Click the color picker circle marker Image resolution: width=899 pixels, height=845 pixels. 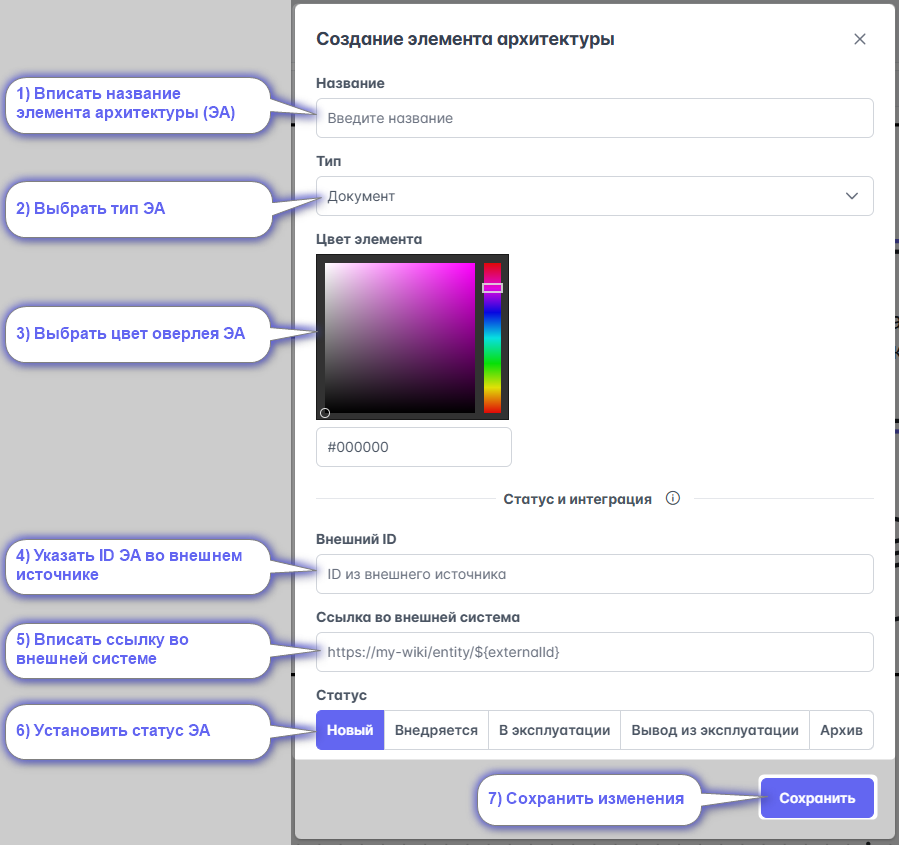[x=325, y=413]
